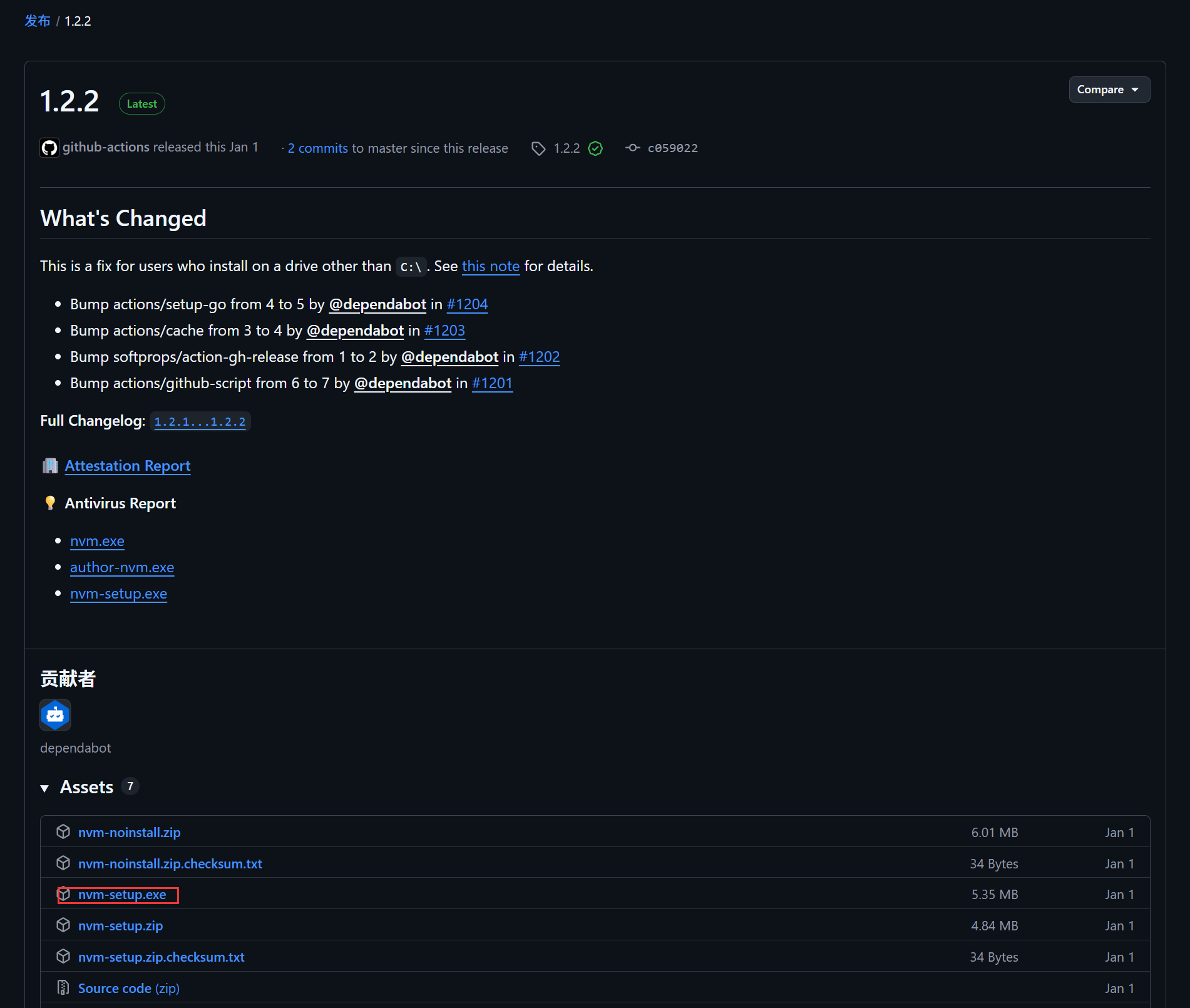The image size is (1190, 1008).
Task: Click the green verified checkmark icon
Action: (x=595, y=148)
